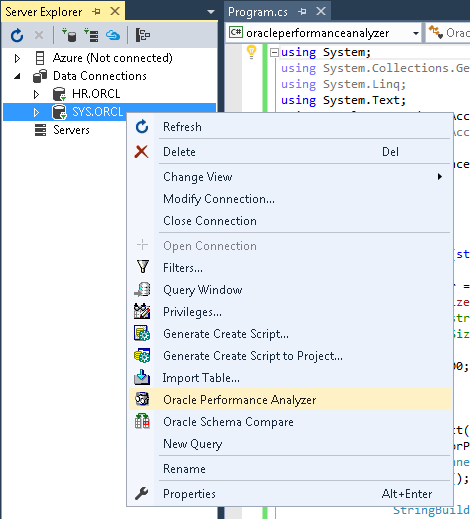Viewport: 470px width, 519px height.
Task: Click the 'using System;' code line
Action: (x=326, y=52)
